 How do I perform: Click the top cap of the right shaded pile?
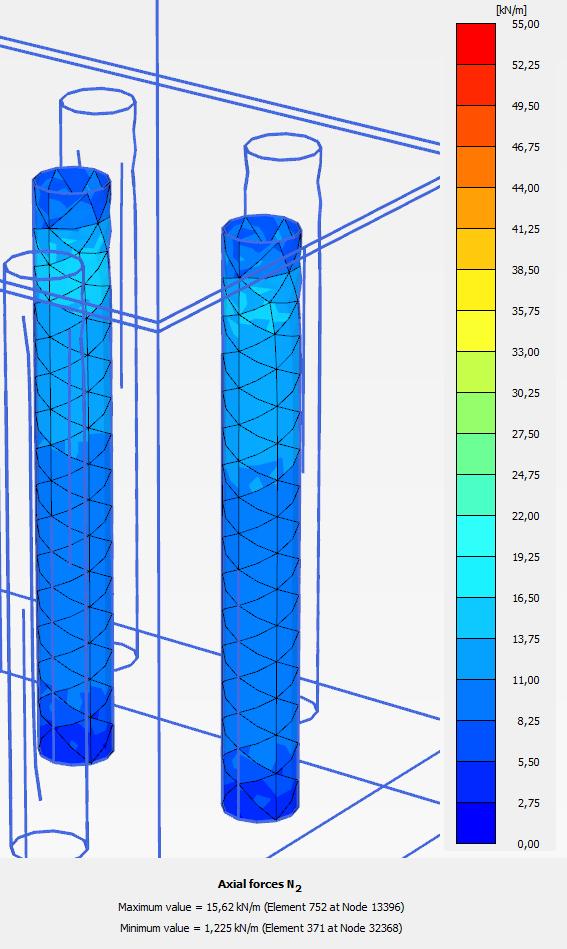tap(261, 230)
